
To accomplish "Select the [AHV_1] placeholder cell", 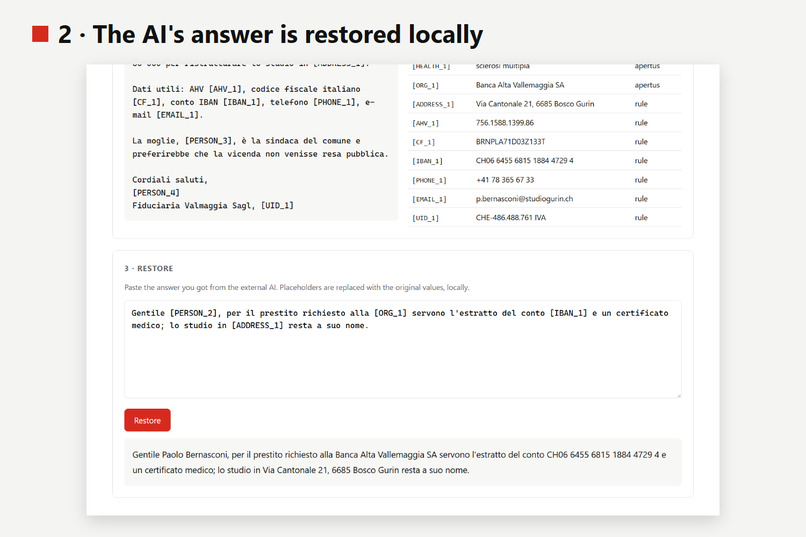I will [x=425, y=123].
